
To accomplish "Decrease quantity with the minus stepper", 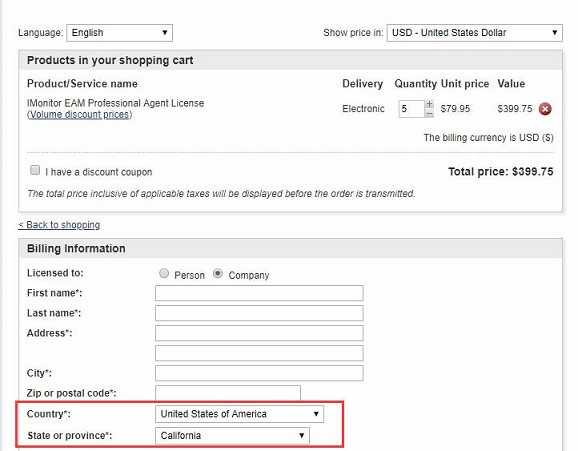I will 429,114.
